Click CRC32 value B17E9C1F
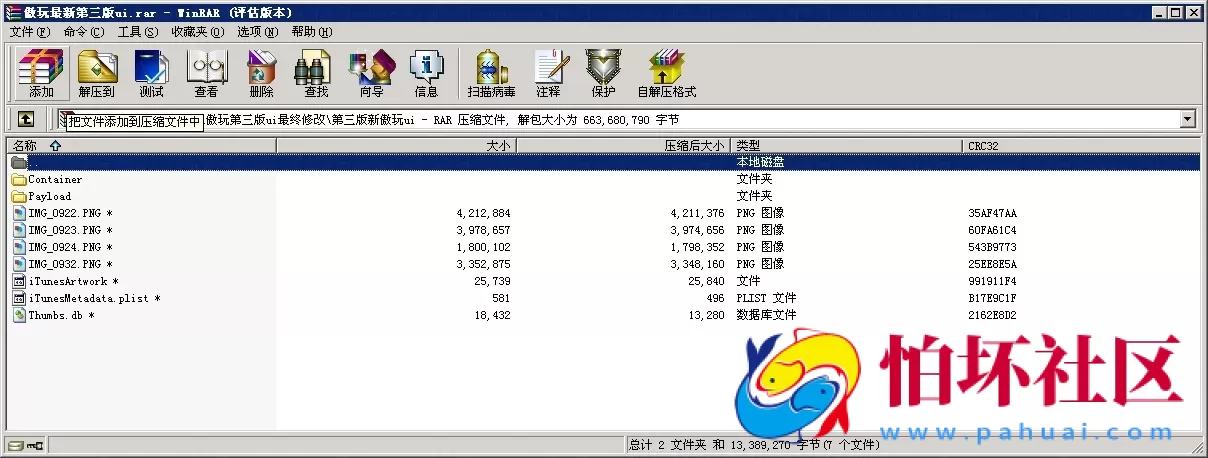This screenshot has width=1208, height=458. [x=992, y=298]
